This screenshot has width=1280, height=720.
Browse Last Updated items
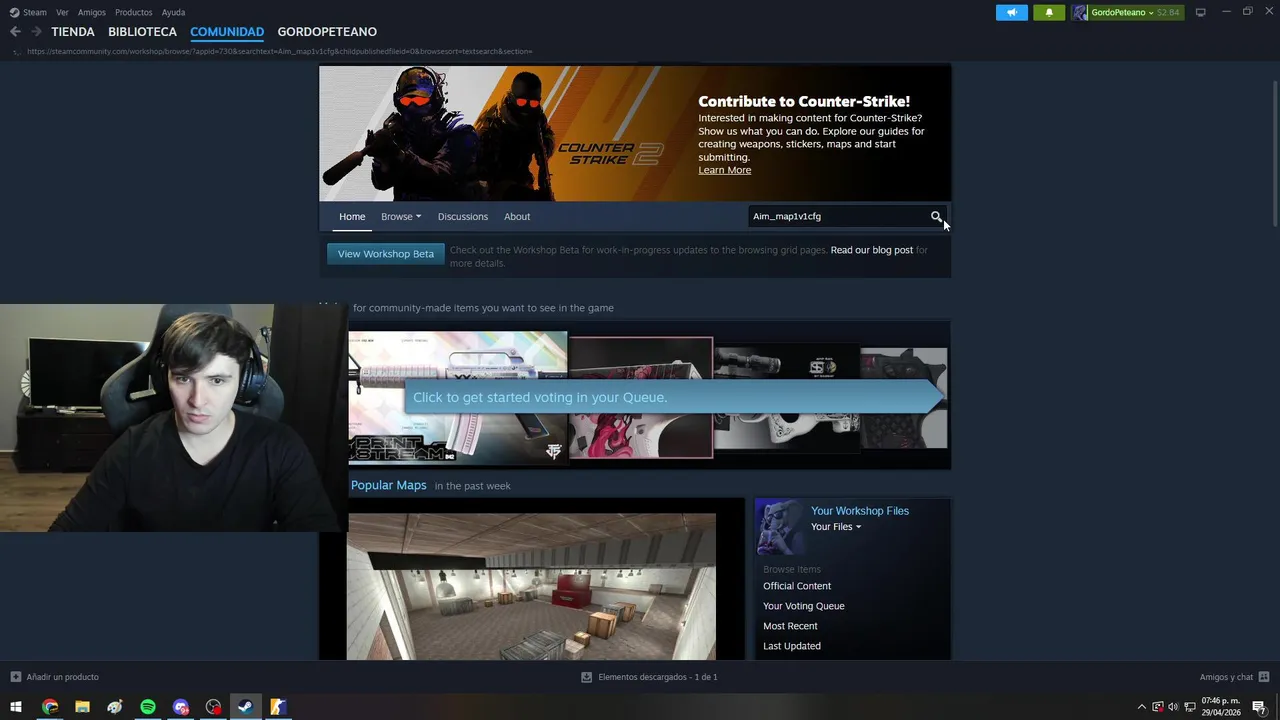coord(792,646)
